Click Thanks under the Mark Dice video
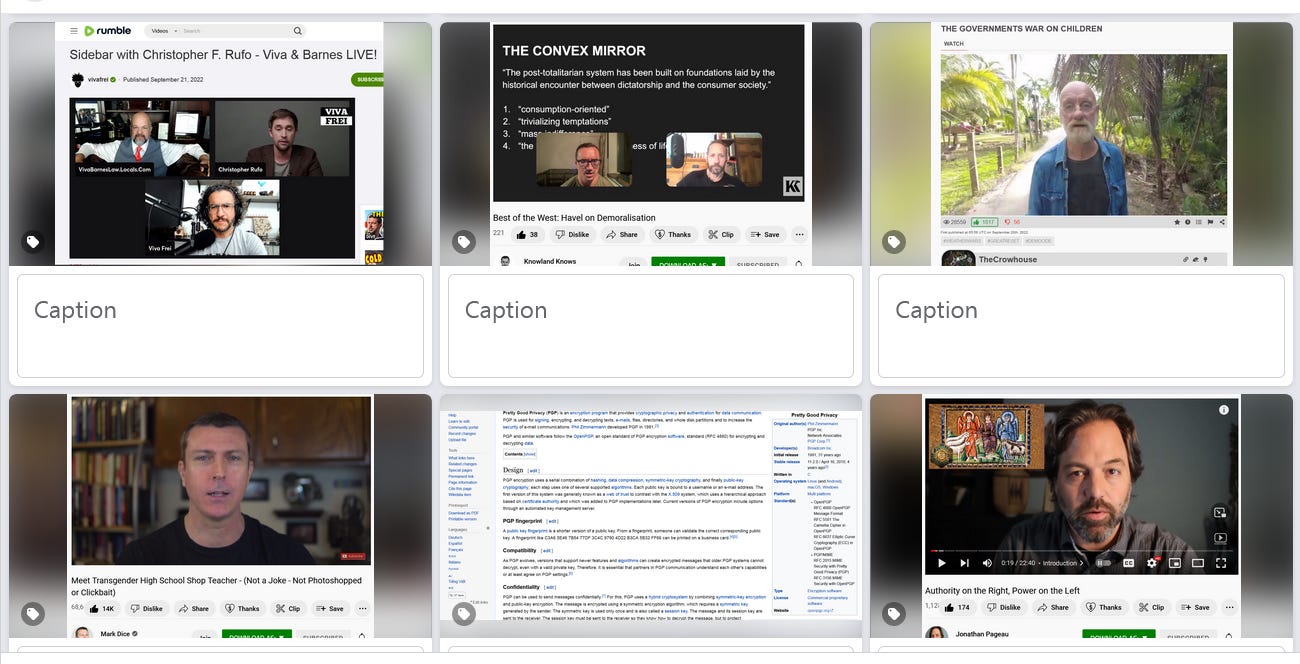The height and width of the screenshot is (664, 1300). (x=243, y=608)
